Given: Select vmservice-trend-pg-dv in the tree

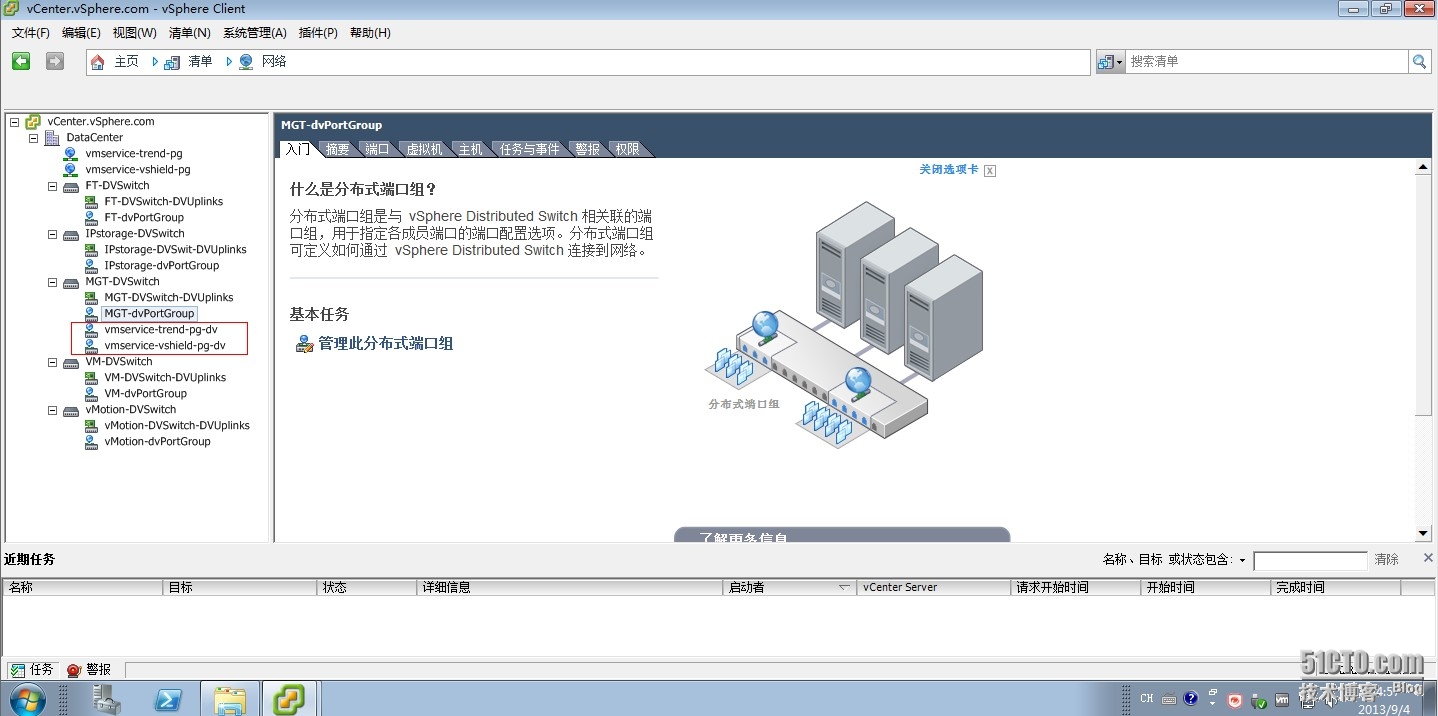Looking at the screenshot, I should (x=161, y=330).
